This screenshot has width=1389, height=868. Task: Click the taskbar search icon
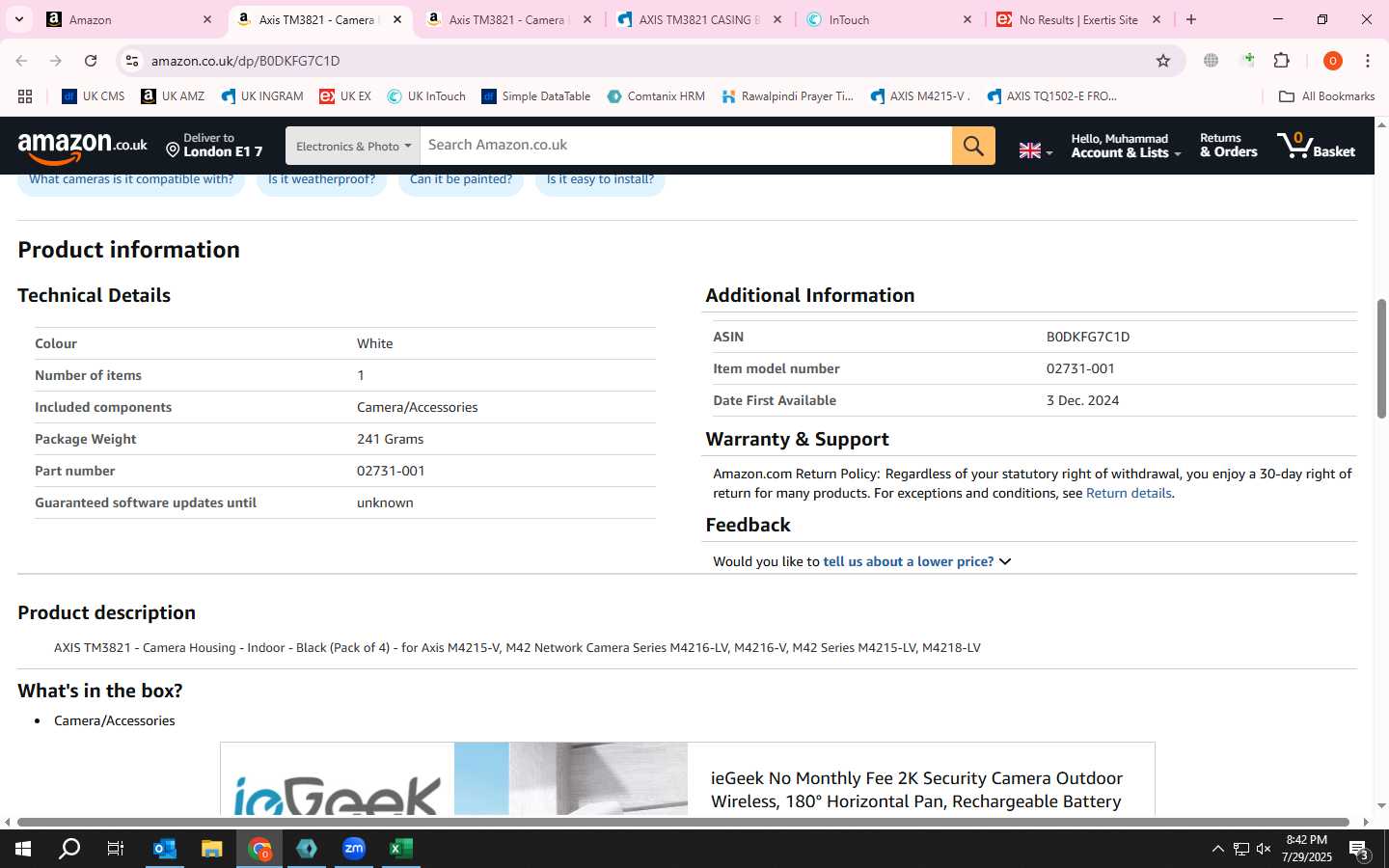[69, 849]
